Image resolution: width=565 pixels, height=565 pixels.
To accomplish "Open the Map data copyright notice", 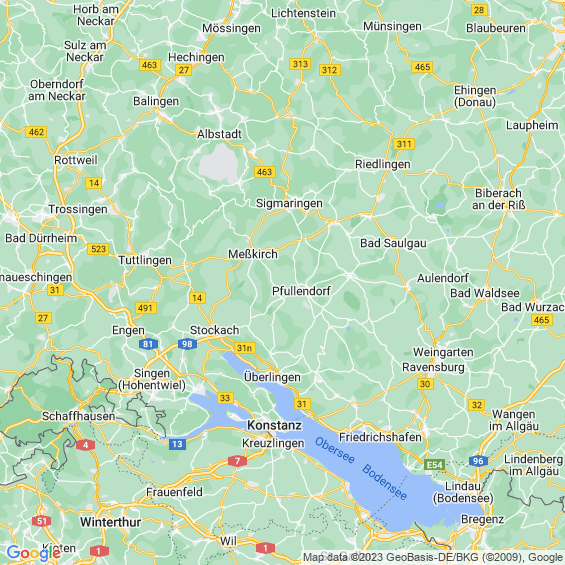I will 433,557.
